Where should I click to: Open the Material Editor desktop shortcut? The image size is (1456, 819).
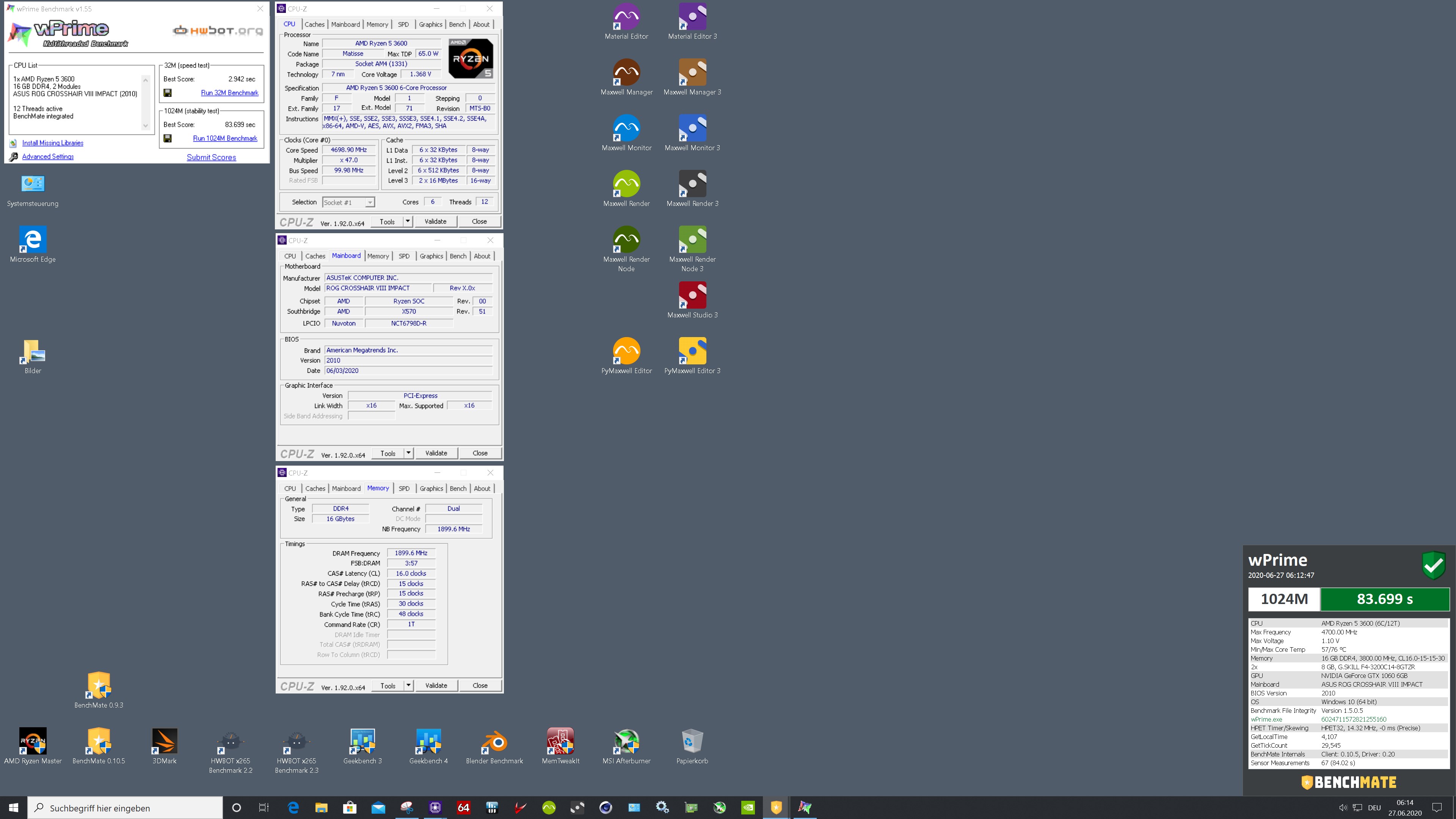click(626, 22)
